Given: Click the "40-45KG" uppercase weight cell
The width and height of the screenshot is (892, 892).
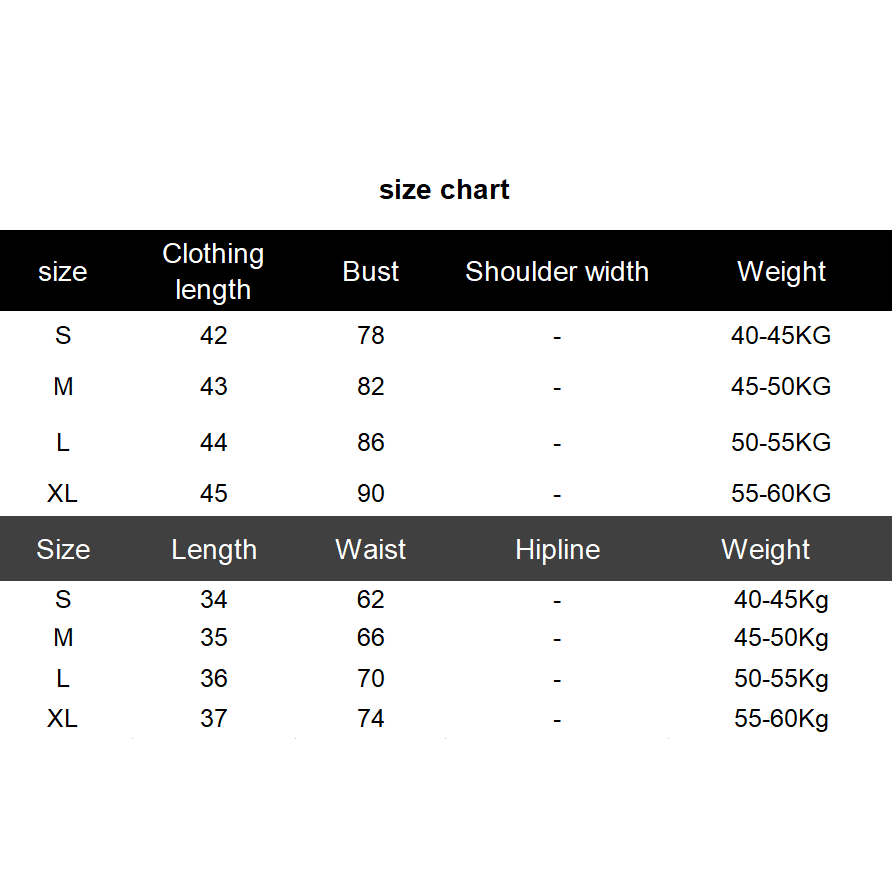Looking at the screenshot, I should point(781,335).
